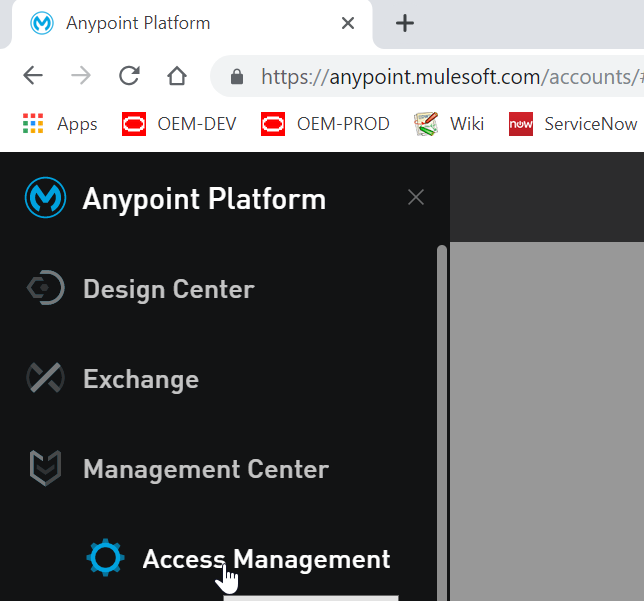Select Management Center in the sidebar
The image size is (644, 601).
pyautogui.click(x=205, y=469)
